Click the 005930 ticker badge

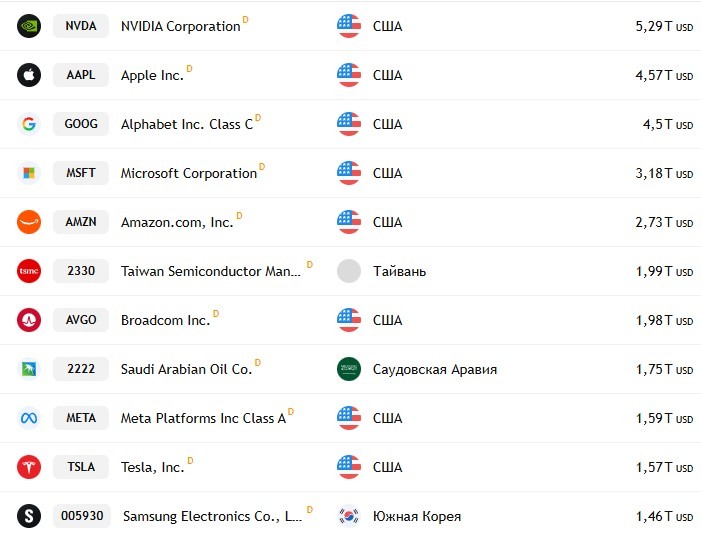pyautogui.click(x=82, y=516)
